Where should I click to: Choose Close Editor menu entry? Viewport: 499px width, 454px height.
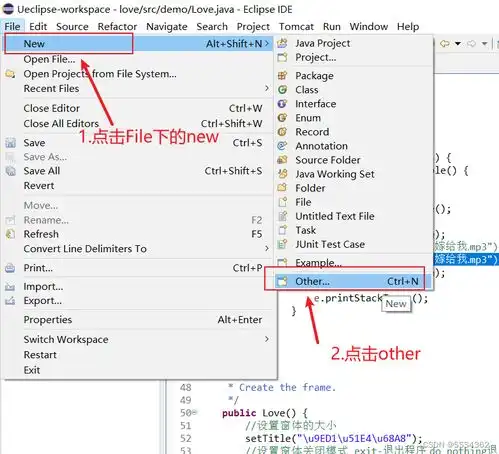pos(138,108)
